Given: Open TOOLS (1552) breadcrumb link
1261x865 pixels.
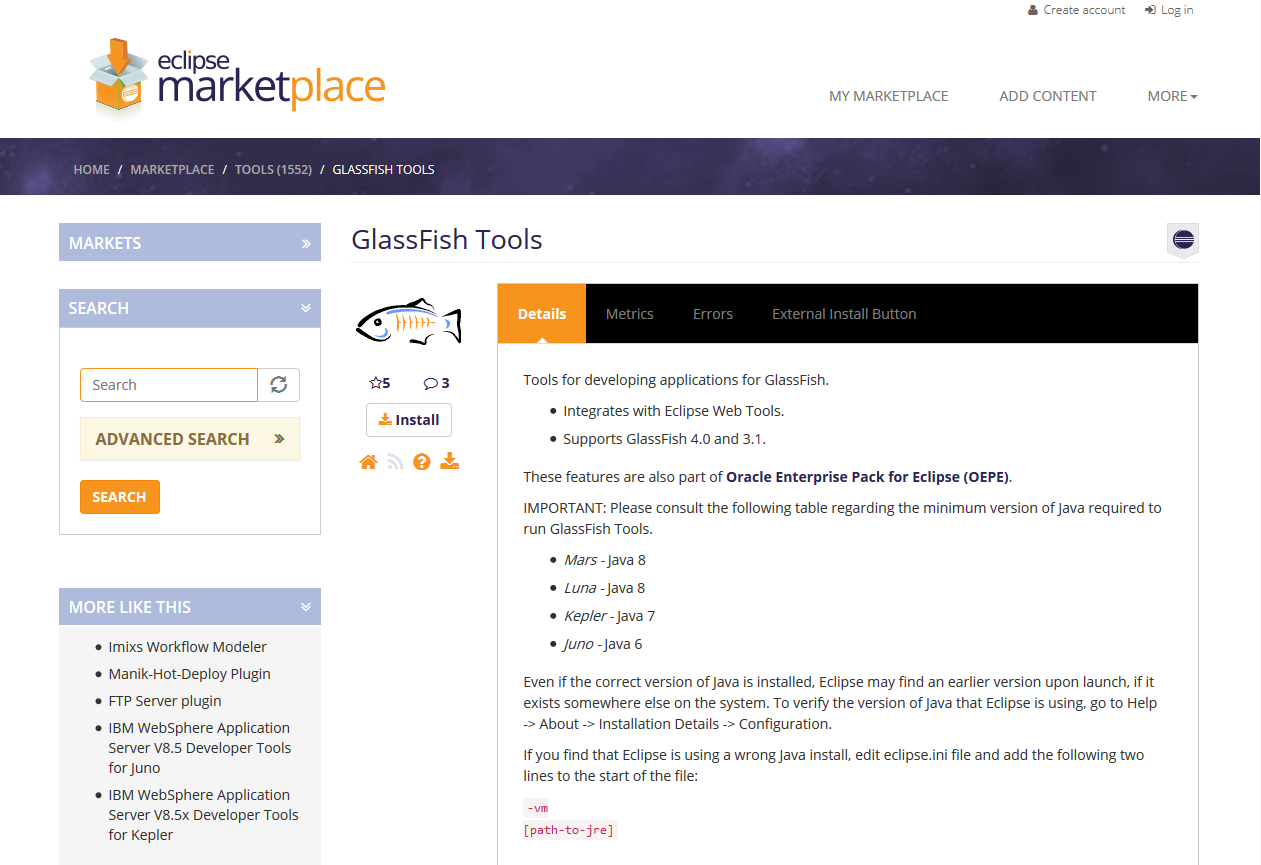Looking at the screenshot, I should (x=273, y=169).
